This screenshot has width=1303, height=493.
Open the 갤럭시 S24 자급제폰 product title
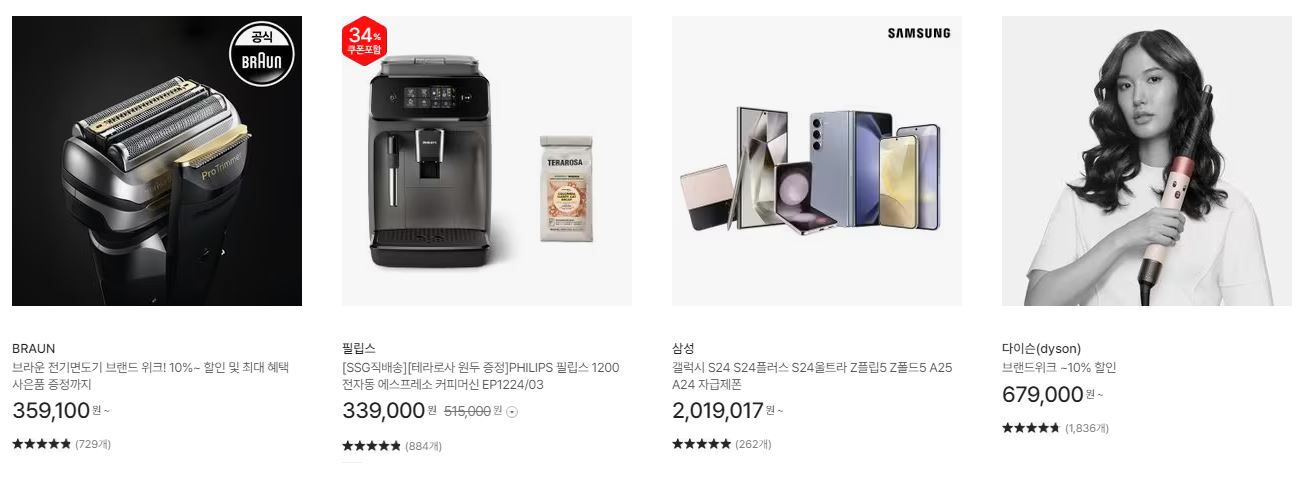coord(812,376)
